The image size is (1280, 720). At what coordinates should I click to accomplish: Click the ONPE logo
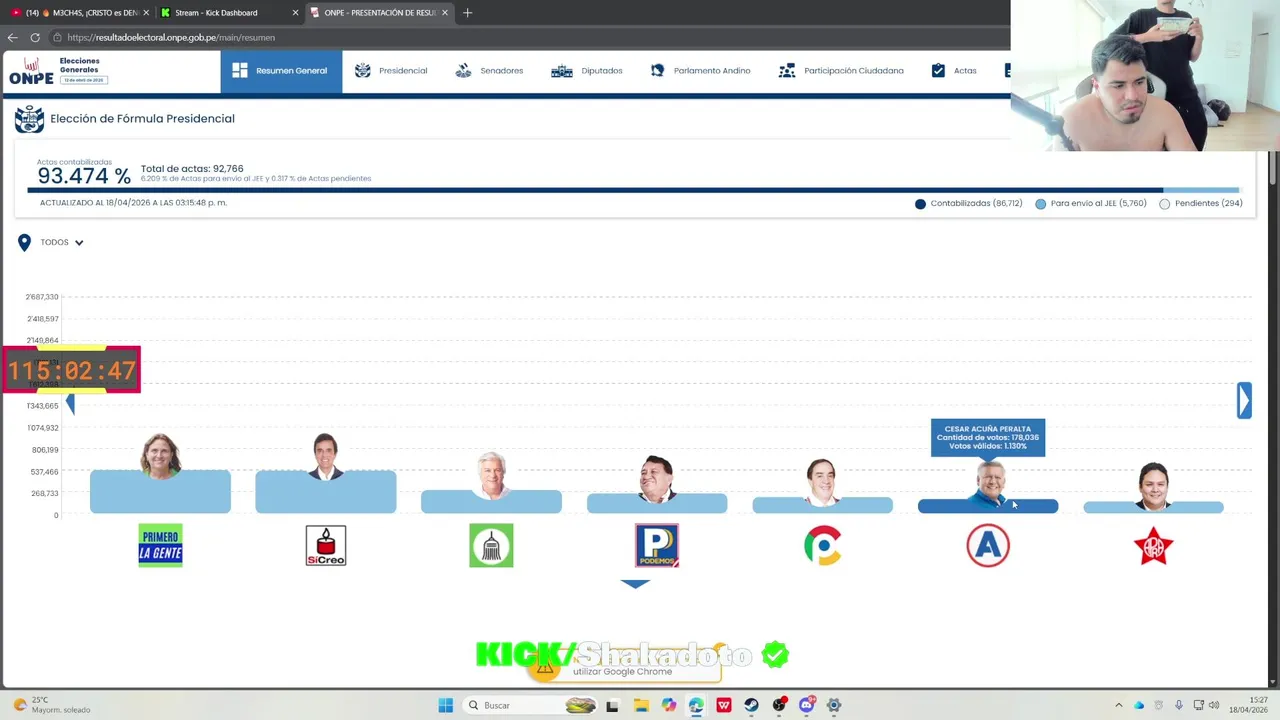pos(32,72)
